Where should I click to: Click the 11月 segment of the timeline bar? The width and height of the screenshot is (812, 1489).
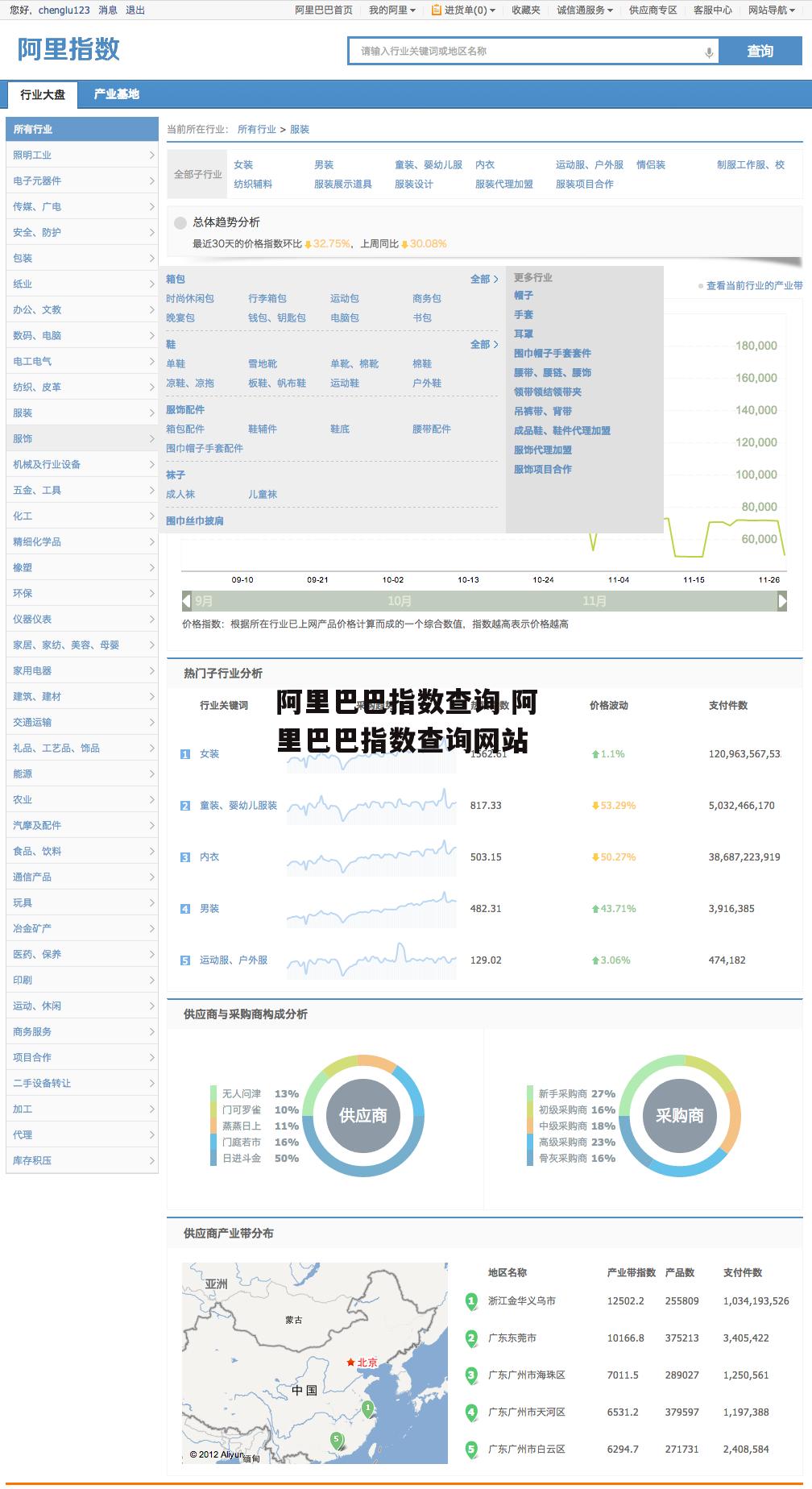594,601
